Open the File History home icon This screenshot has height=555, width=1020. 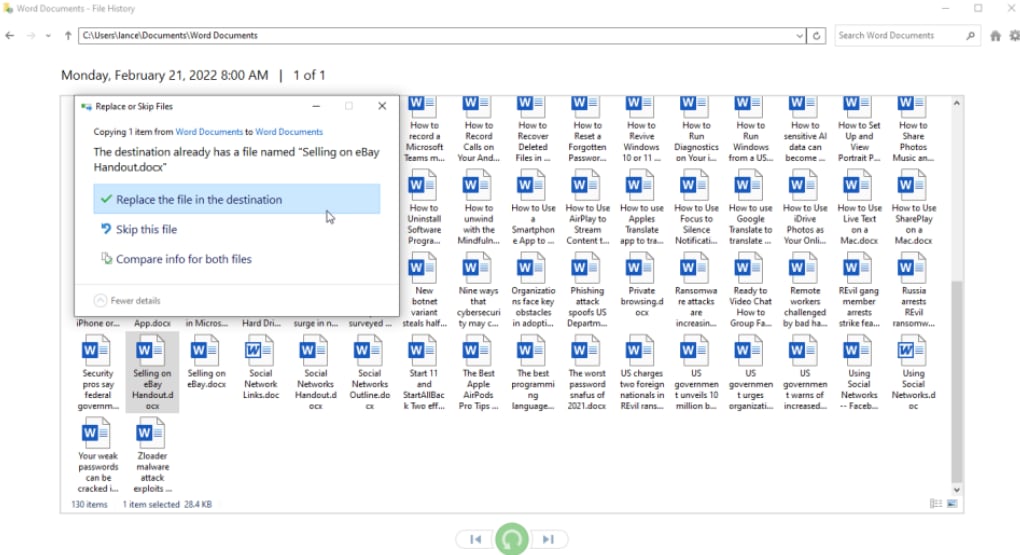click(995, 36)
